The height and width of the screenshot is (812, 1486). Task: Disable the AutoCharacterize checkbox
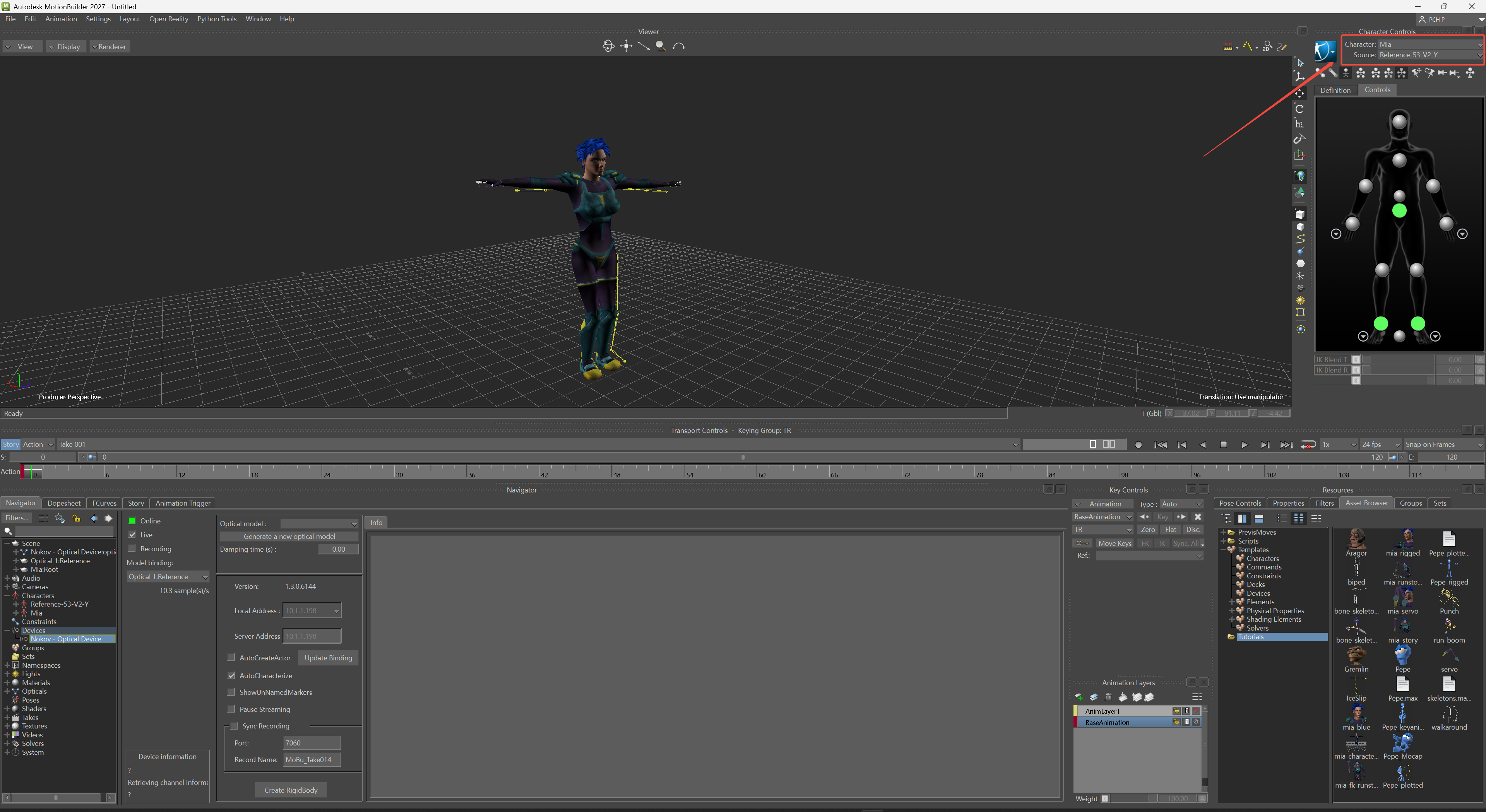click(231, 675)
